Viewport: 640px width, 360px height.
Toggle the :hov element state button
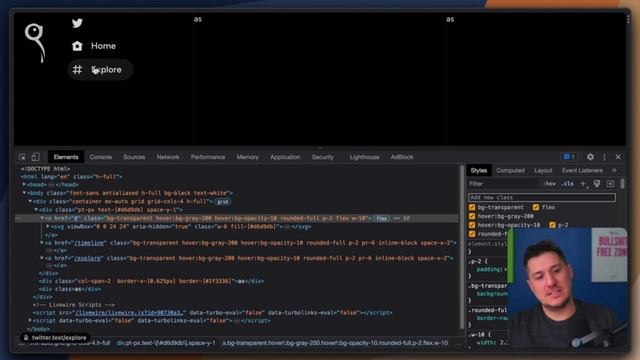pos(549,184)
